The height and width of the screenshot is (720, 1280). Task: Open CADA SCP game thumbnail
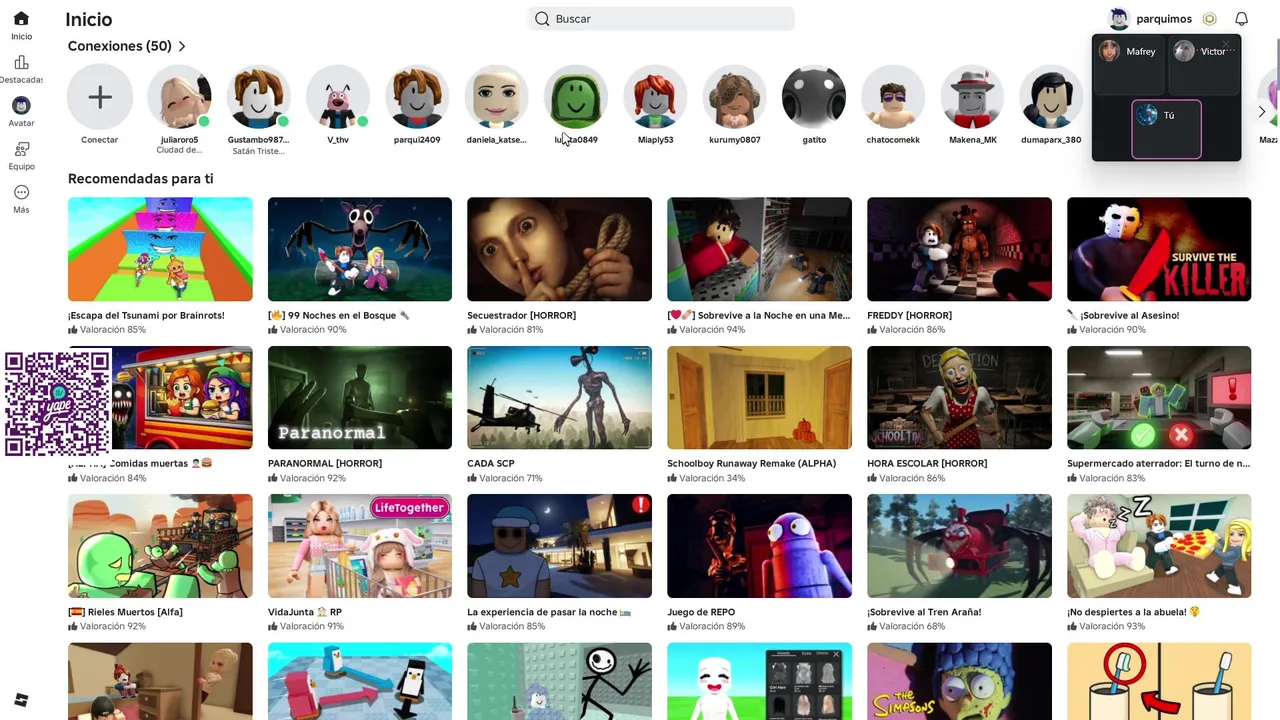click(x=559, y=398)
